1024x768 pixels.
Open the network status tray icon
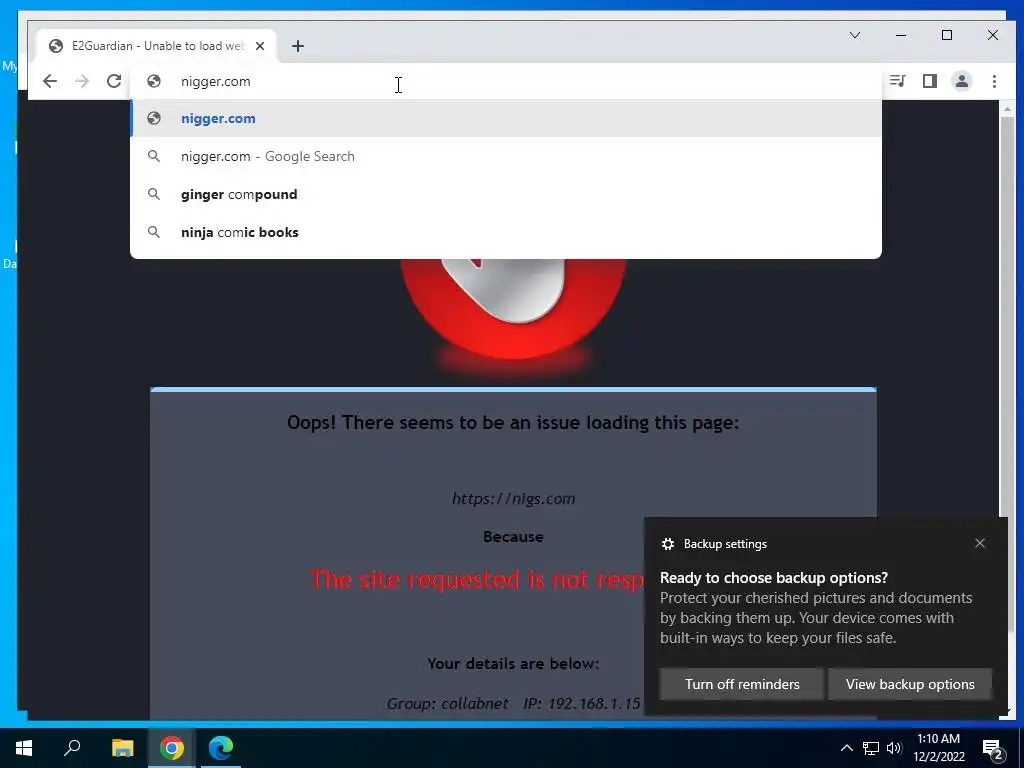(x=871, y=748)
